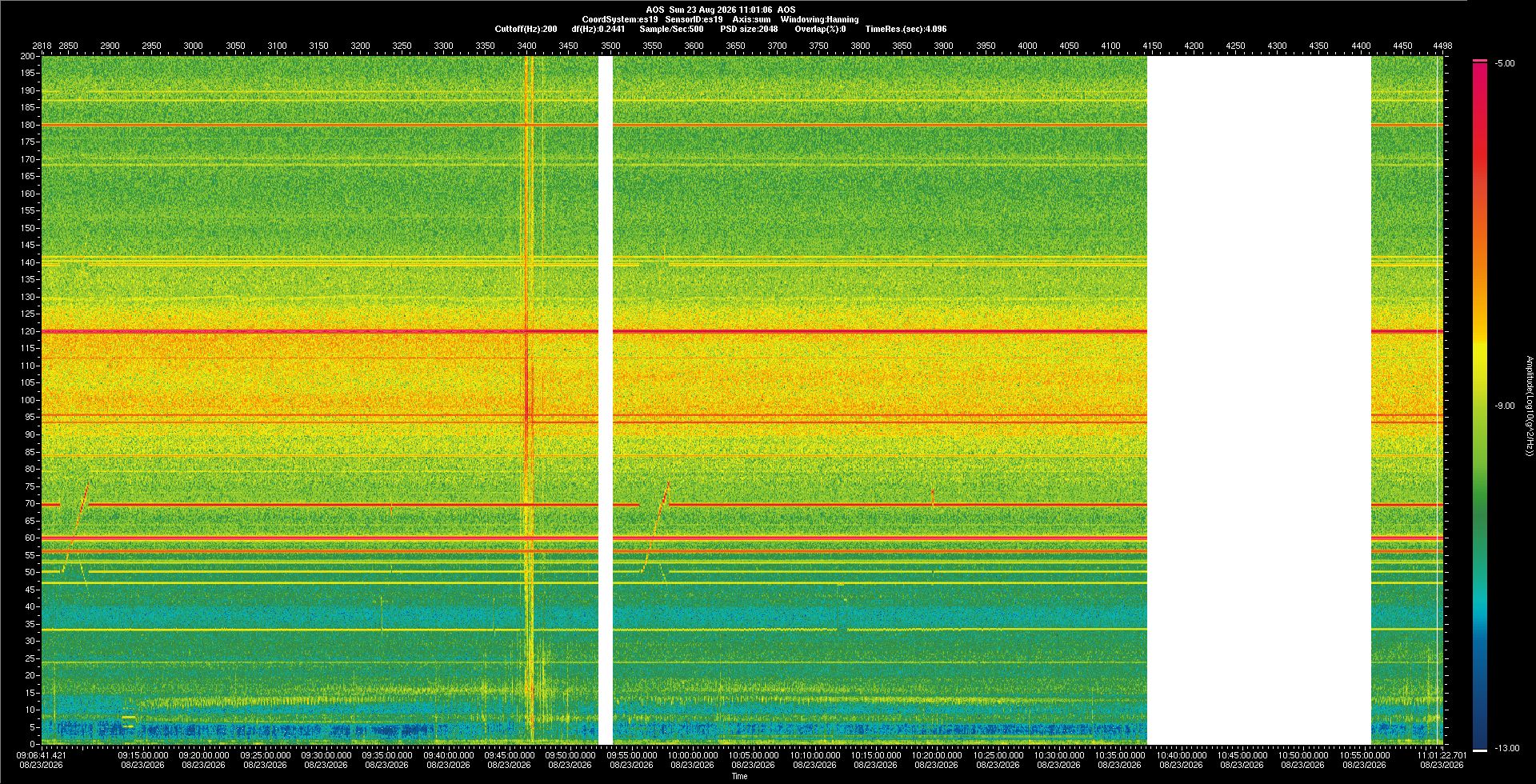Click the 3400 top axis label
Viewport: 1536px width, 784px height.
click(527, 46)
